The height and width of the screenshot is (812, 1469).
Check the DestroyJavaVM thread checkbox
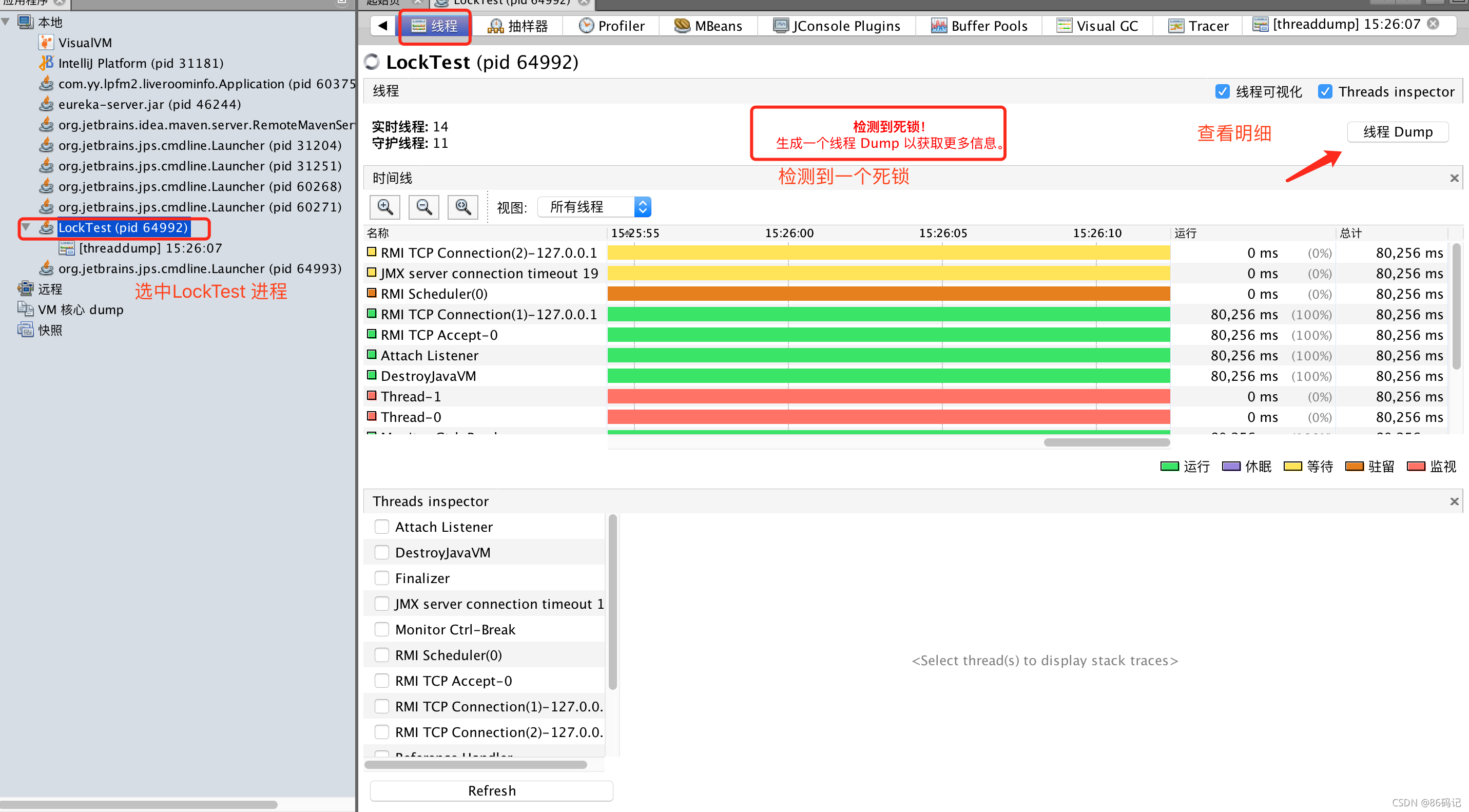381,552
